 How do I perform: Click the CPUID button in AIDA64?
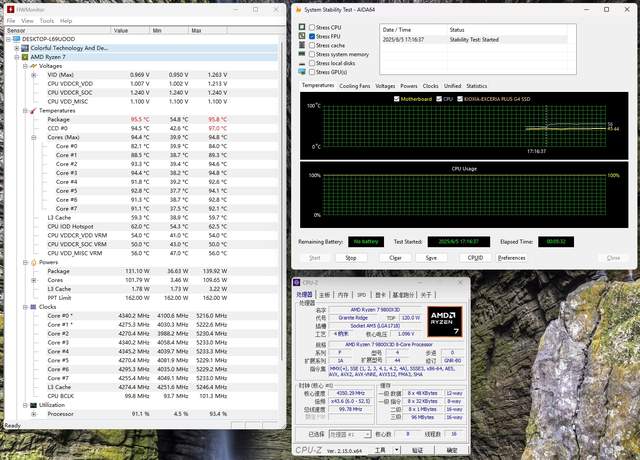475,258
